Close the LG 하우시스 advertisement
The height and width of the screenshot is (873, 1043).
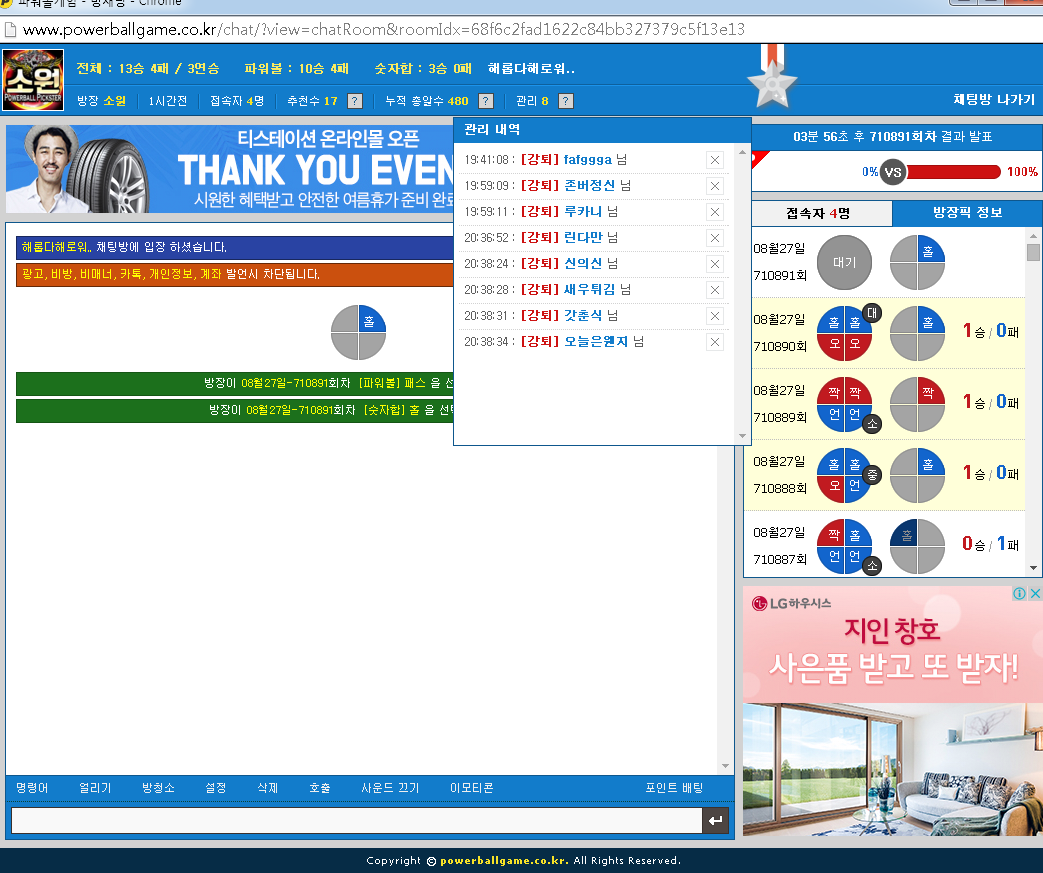click(x=1035, y=594)
